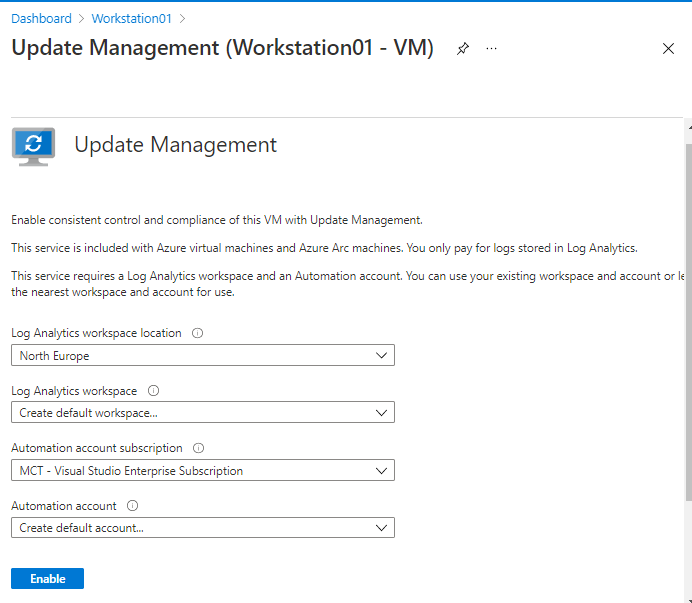This screenshot has width=692, height=603.
Task: Show info tooltip for Log Analytics workspace
Action: (x=153, y=391)
